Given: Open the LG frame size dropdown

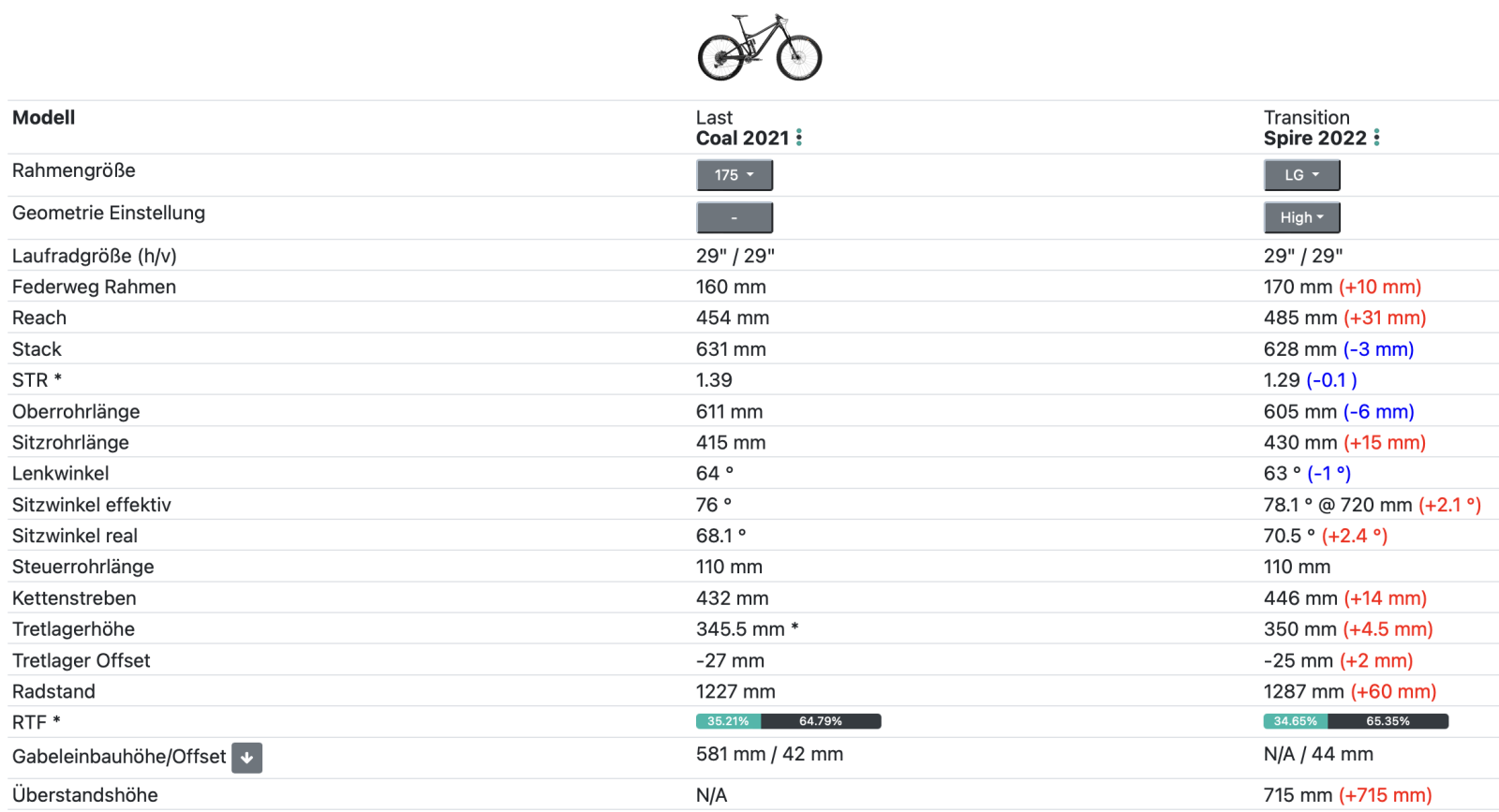Looking at the screenshot, I should [x=1301, y=175].
